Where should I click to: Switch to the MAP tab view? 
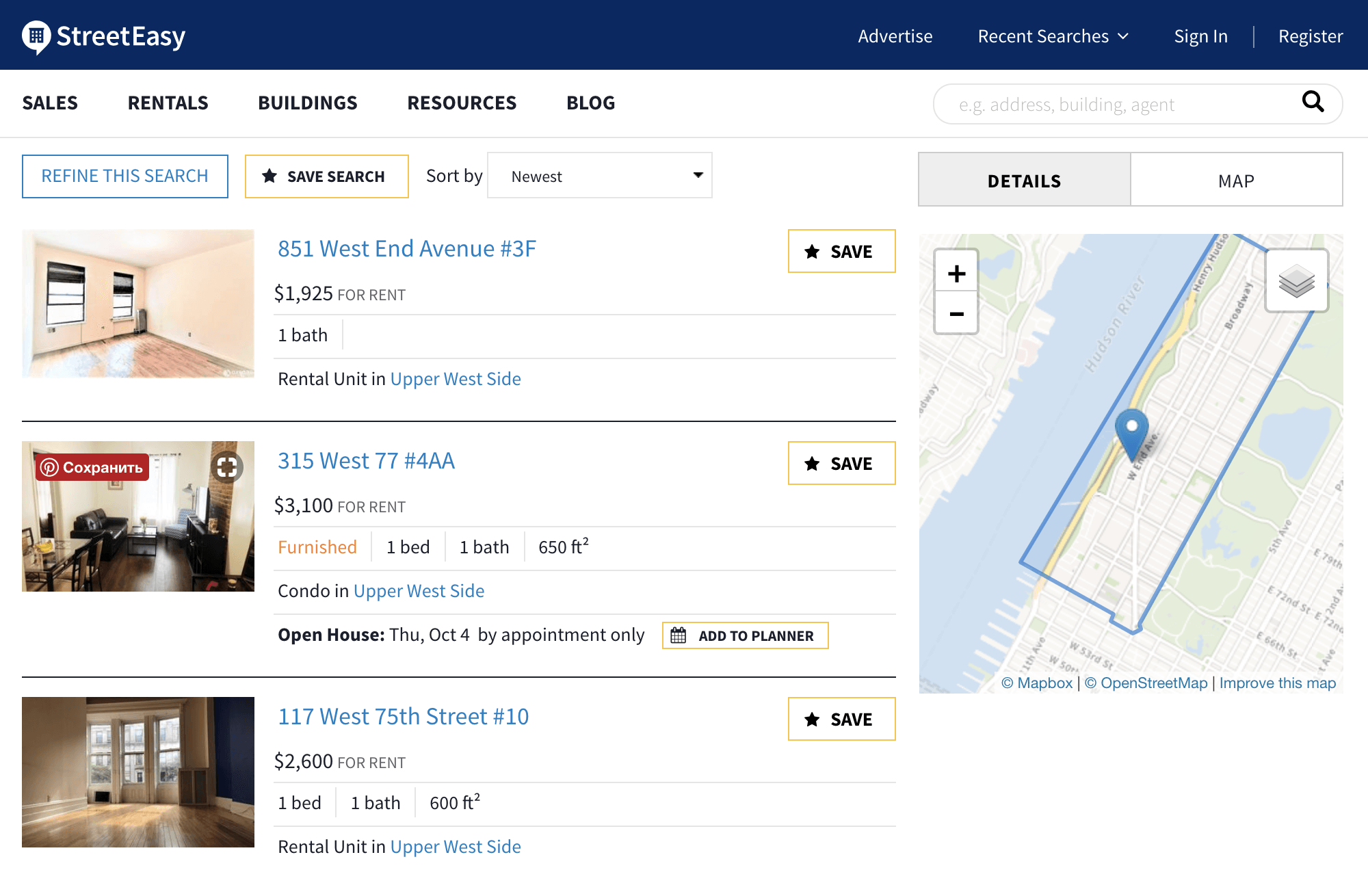[1236, 181]
